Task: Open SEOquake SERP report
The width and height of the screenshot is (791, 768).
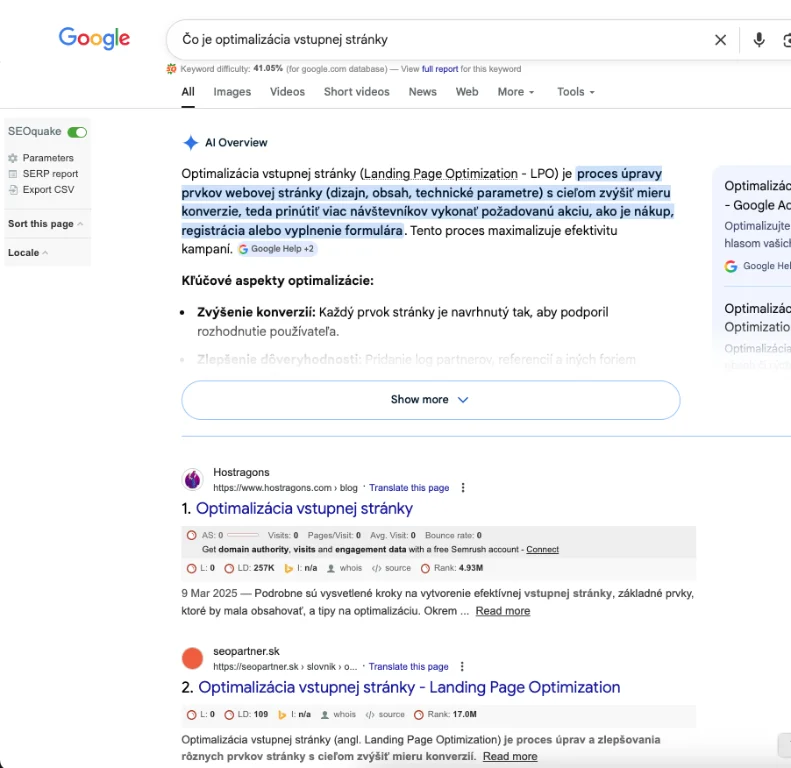Action: pyautogui.click(x=50, y=174)
